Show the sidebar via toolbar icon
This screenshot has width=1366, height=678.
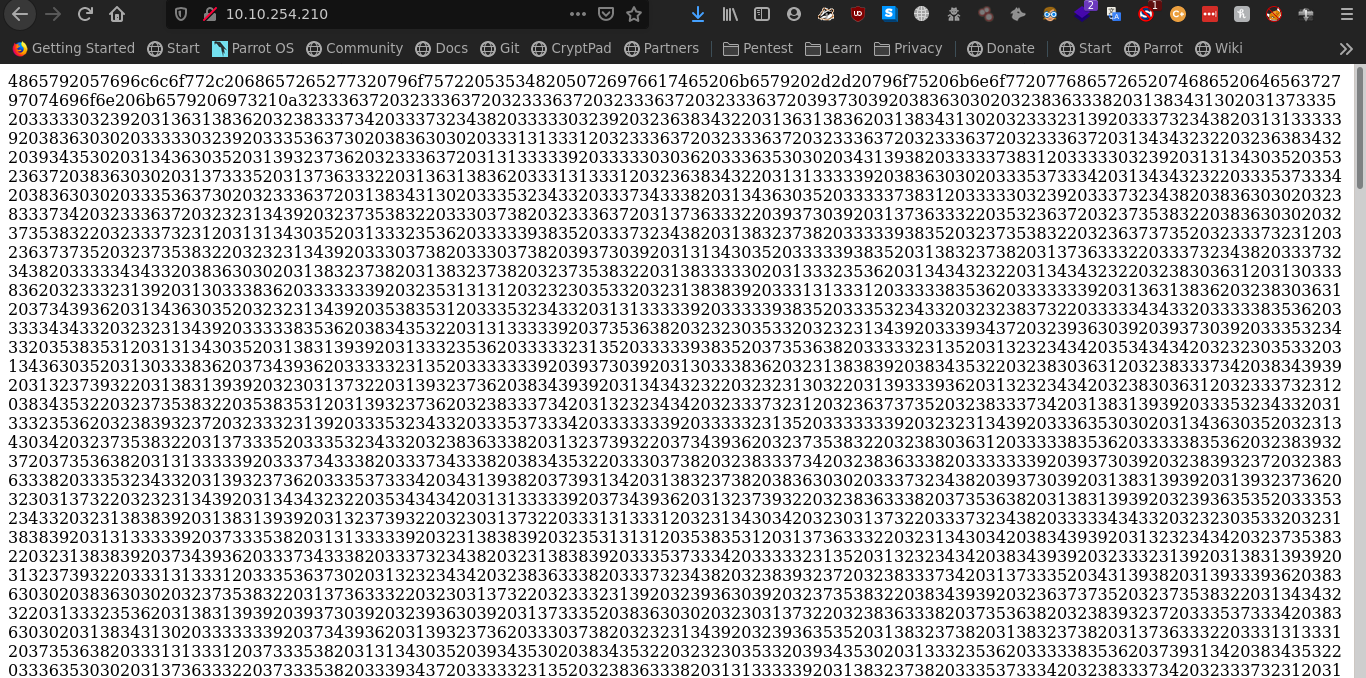[x=762, y=14]
